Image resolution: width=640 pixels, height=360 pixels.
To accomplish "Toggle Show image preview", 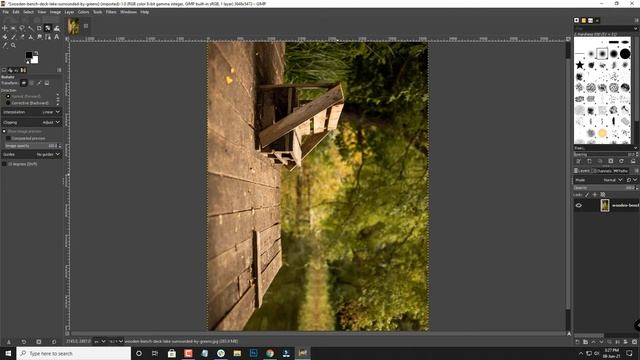I will (x=22, y=131).
